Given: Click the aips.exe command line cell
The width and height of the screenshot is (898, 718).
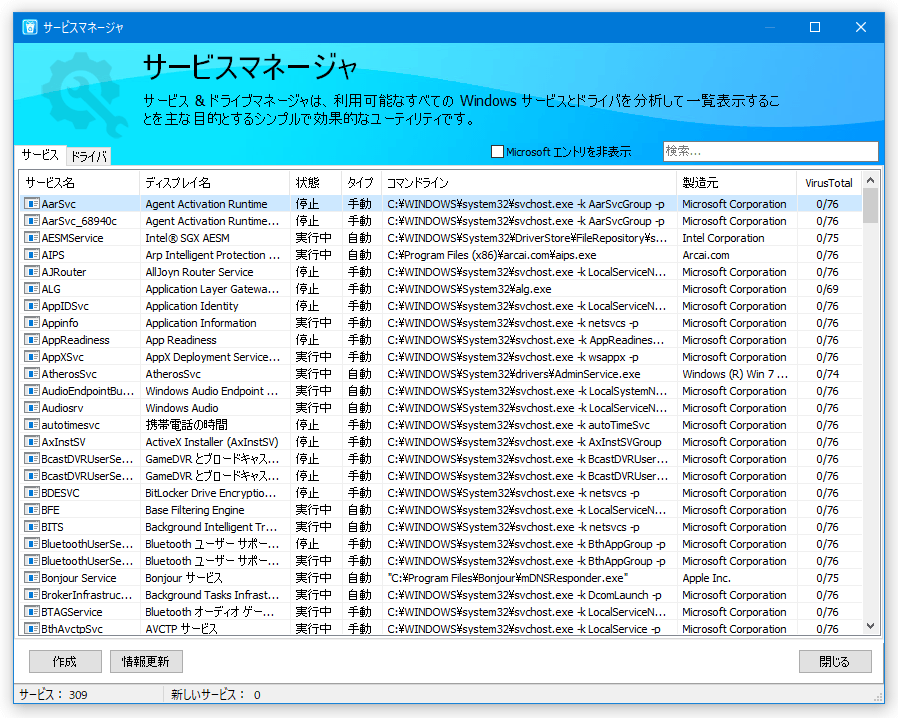Looking at the screenshot, I should click(491, 255).
